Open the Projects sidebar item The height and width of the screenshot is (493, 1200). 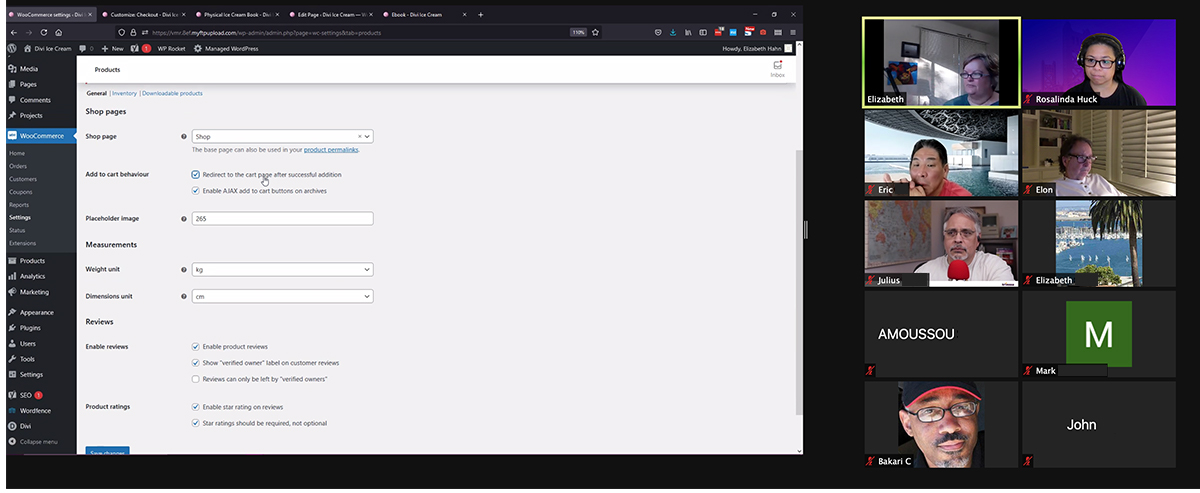coord(31,115)
